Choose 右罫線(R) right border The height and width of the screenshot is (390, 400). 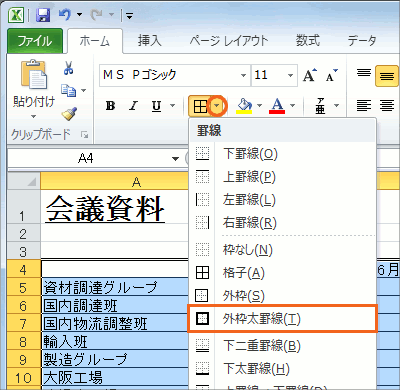(x=283, y=222)
